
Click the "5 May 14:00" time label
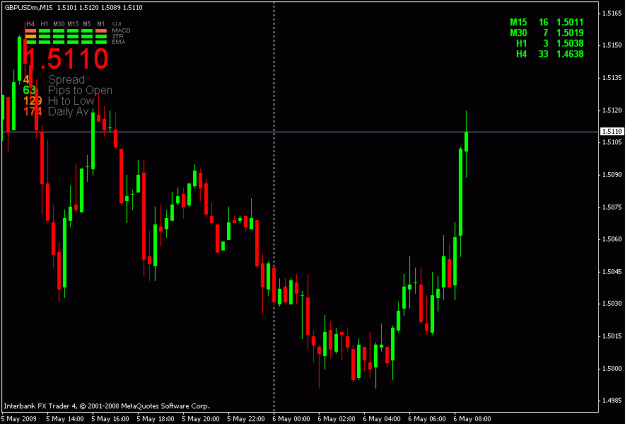(65, 419)
